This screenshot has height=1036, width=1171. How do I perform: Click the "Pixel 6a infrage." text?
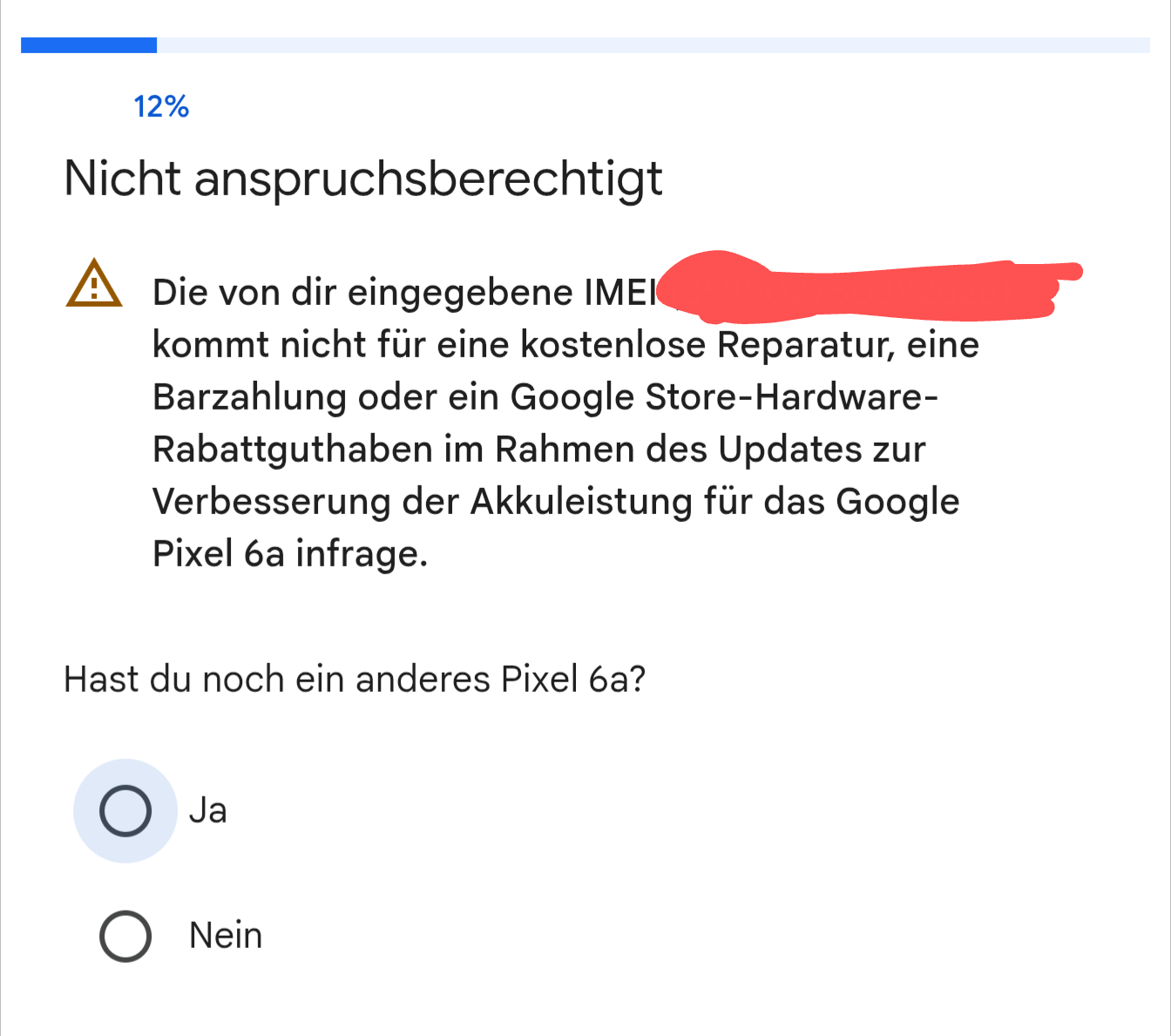(290, 554)
